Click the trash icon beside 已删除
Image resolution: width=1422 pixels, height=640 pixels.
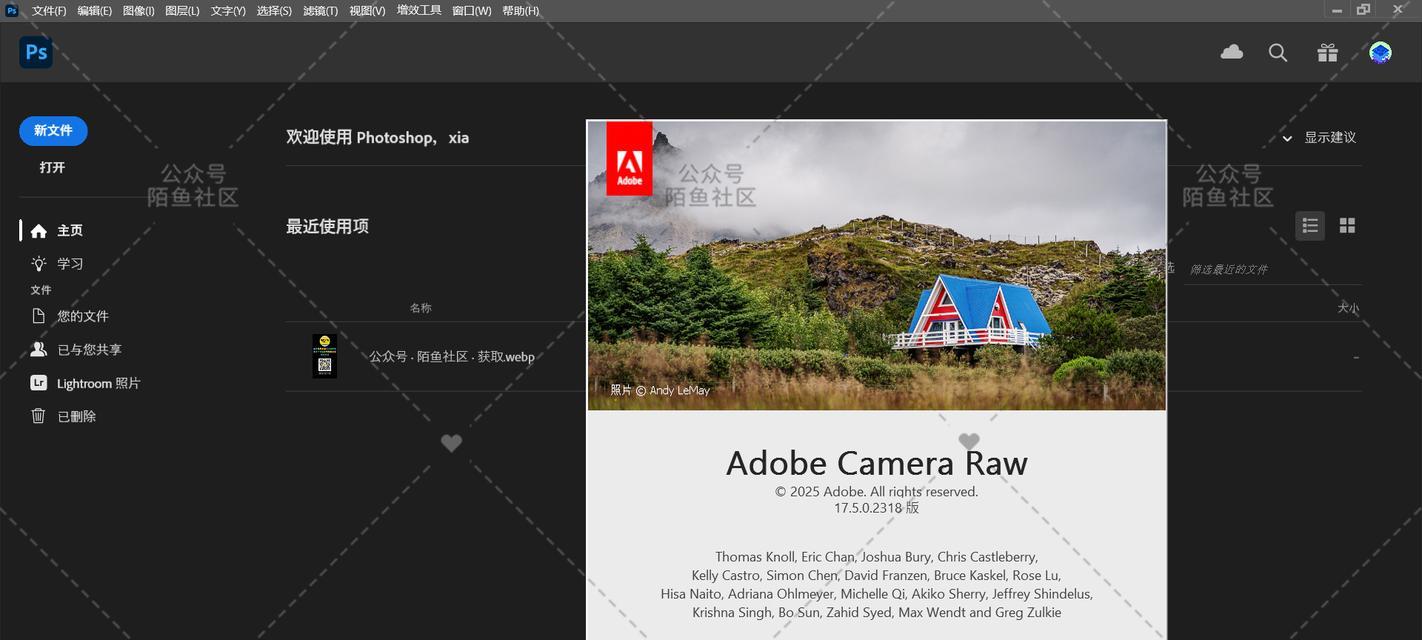[x=38, y=416]
